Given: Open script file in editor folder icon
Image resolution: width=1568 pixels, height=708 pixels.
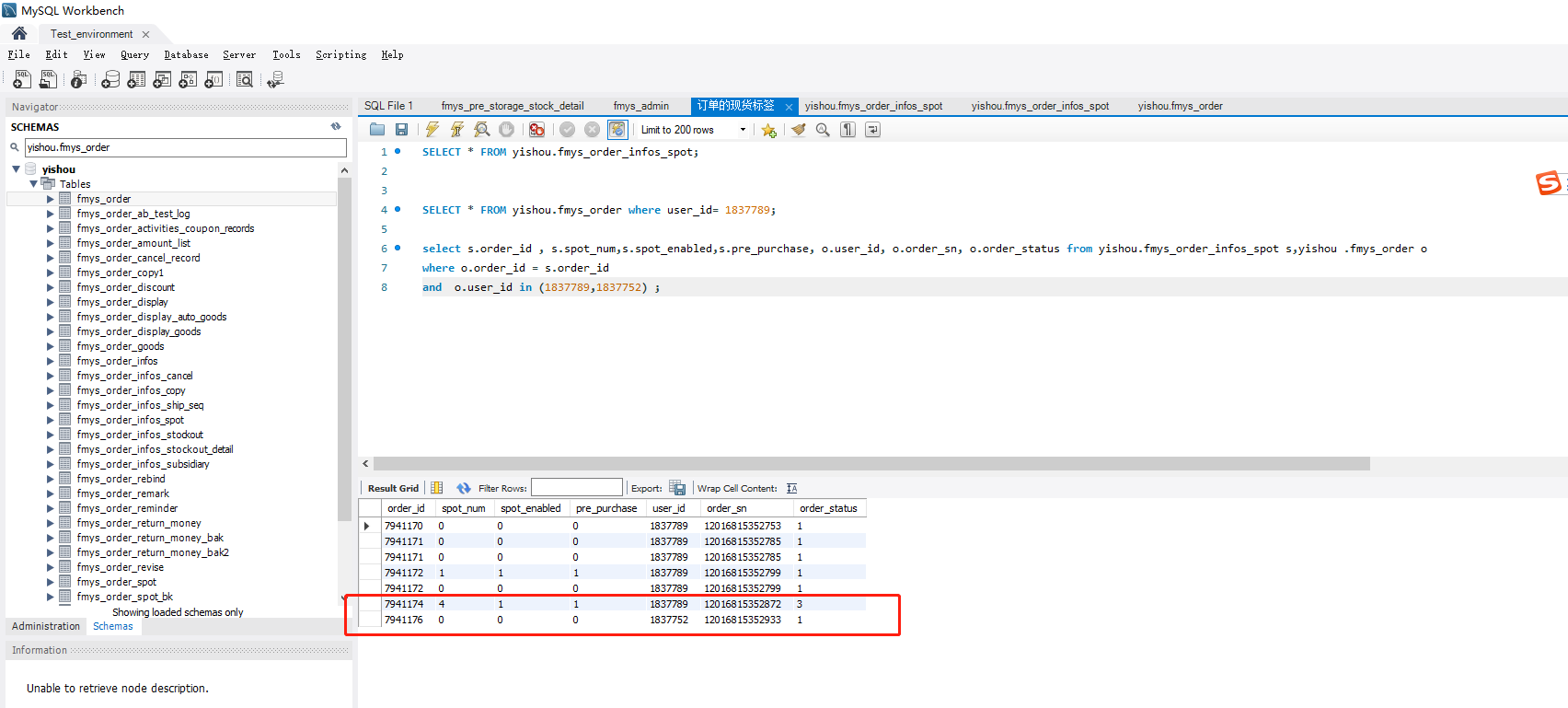Looking at the screenshot, I should (377, 130).
